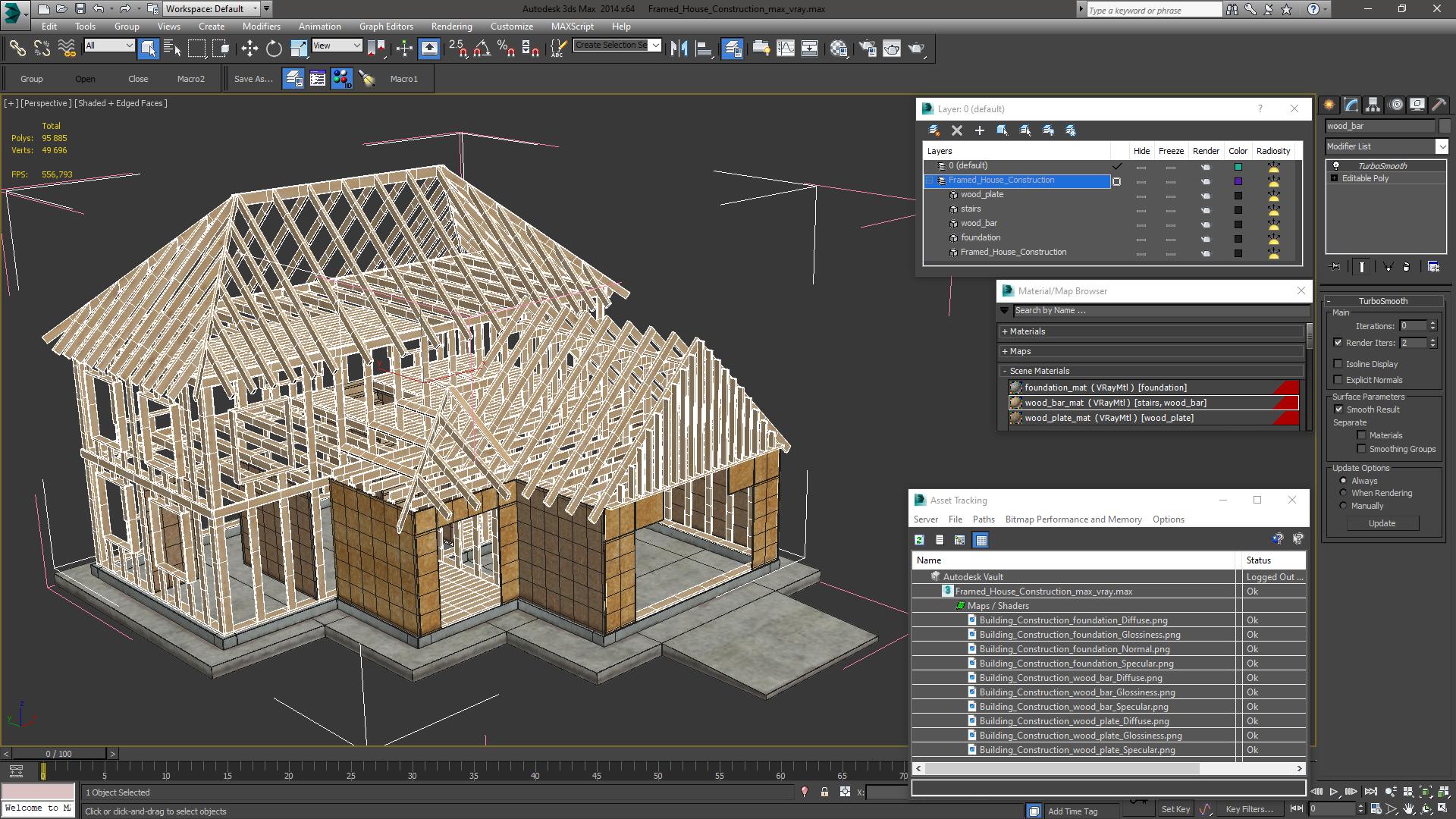Viewport: 1456px width, 819px height.
Task: Select the Rotate tool in main toolbar
Action: (x=274, y=49)
